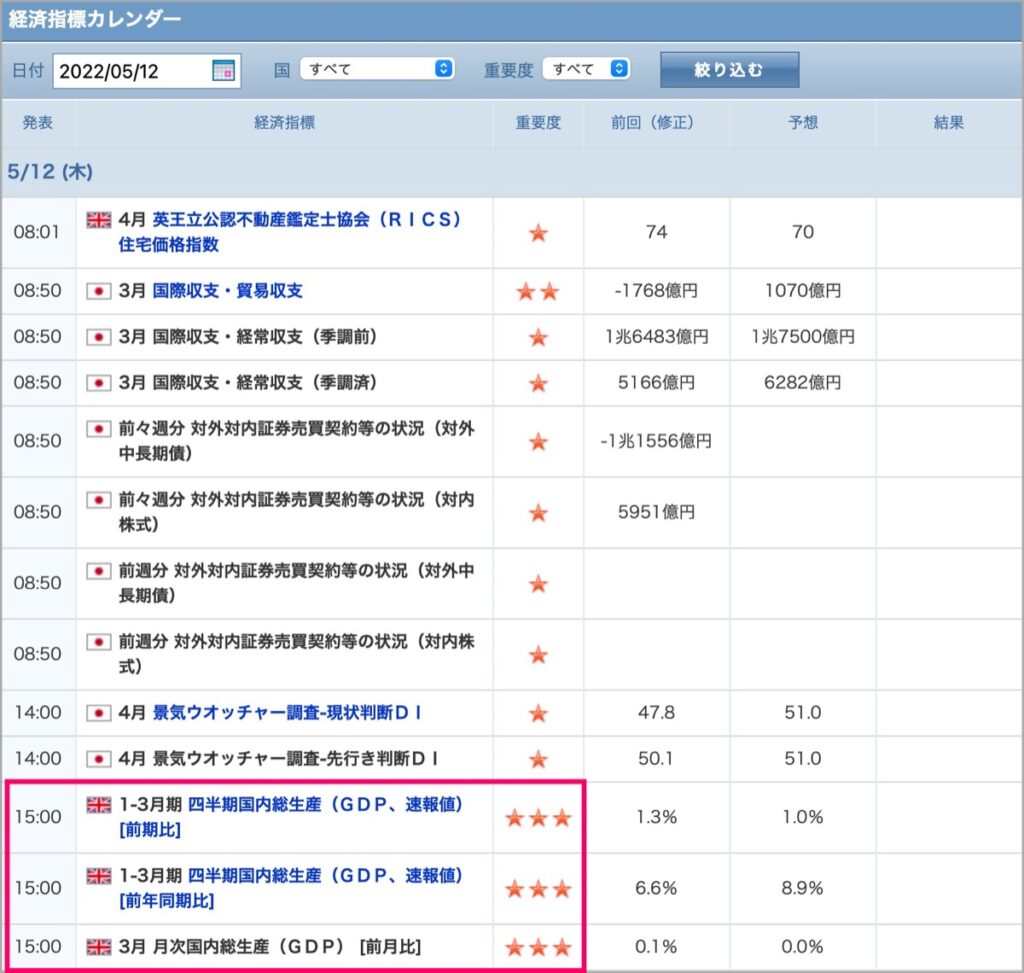Click the 絞り込む filter button
The width and height of the screenshot is (1024, 973).
(729, 70)
